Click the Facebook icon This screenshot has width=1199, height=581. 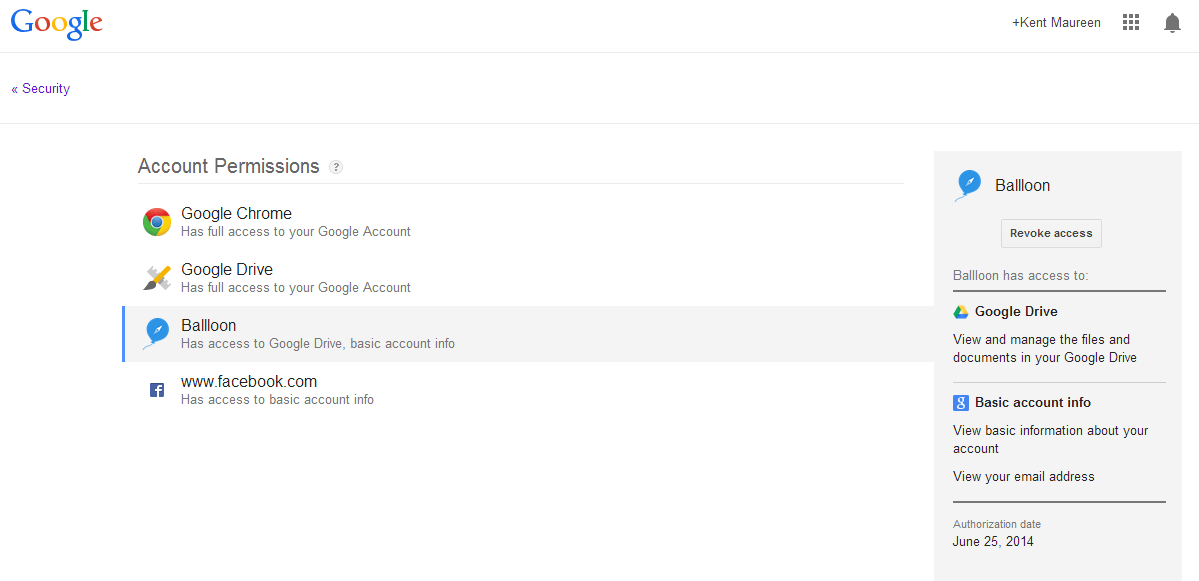(x=157, y=390)
